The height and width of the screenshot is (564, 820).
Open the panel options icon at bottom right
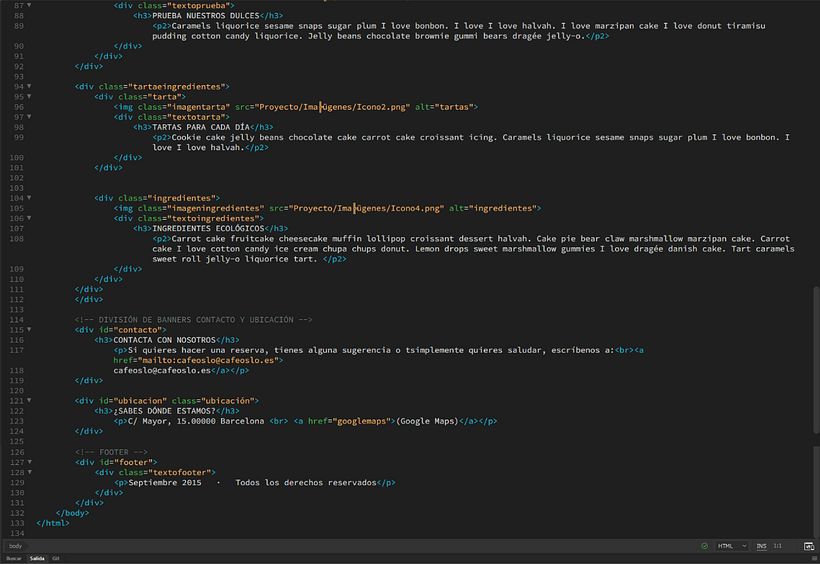(x=814, y=558)
